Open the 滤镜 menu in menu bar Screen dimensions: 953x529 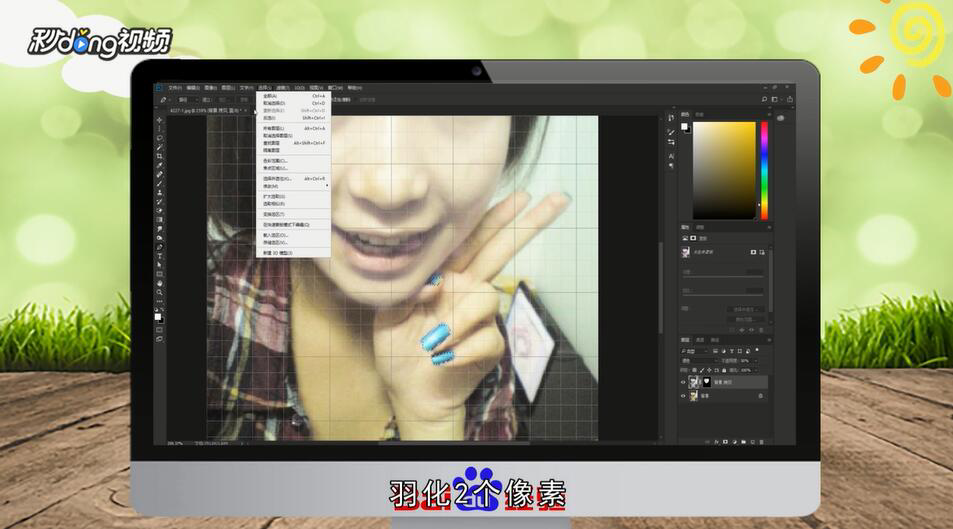tap(283, 88)
